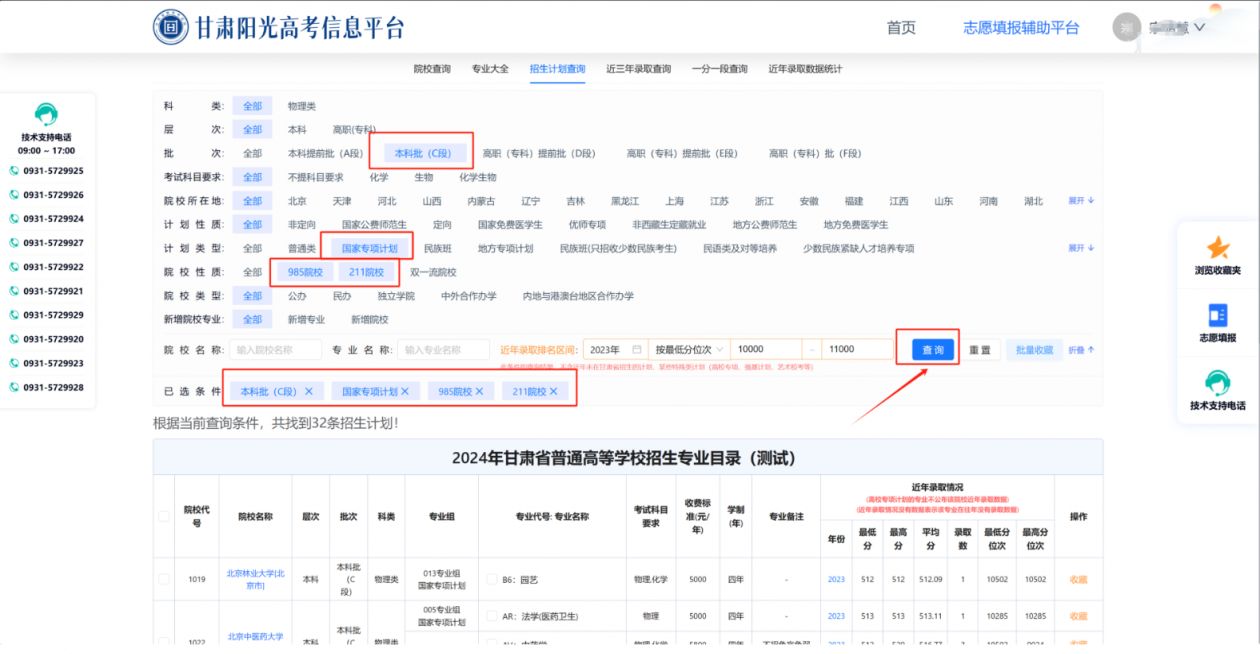The image size is (1260, 654).
Task: Go to the 专业大全 tab
Action: tap(490, 69)
